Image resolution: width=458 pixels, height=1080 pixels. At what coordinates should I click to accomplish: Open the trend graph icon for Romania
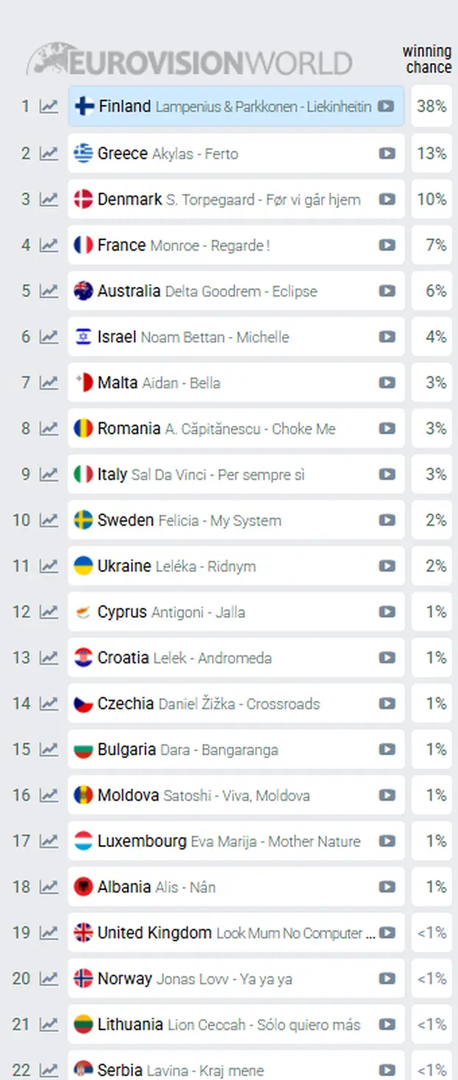pyautogui.click(x=49, y=428)
